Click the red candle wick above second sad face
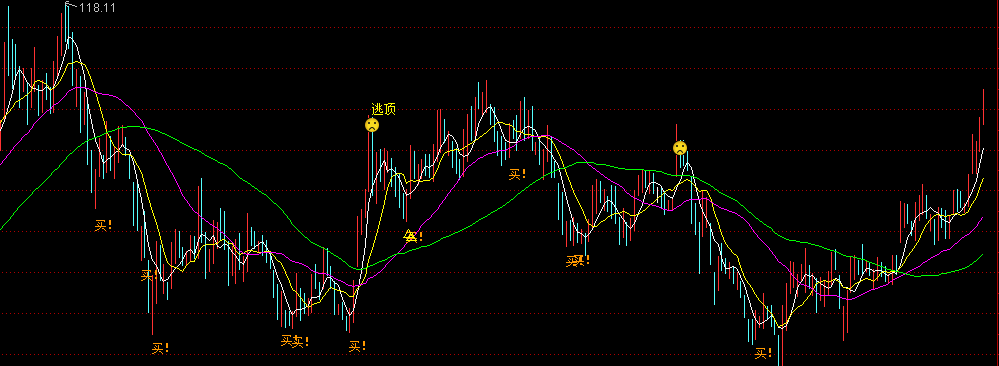The height and width of the screenshot is (366, 999). pos(677,133)
